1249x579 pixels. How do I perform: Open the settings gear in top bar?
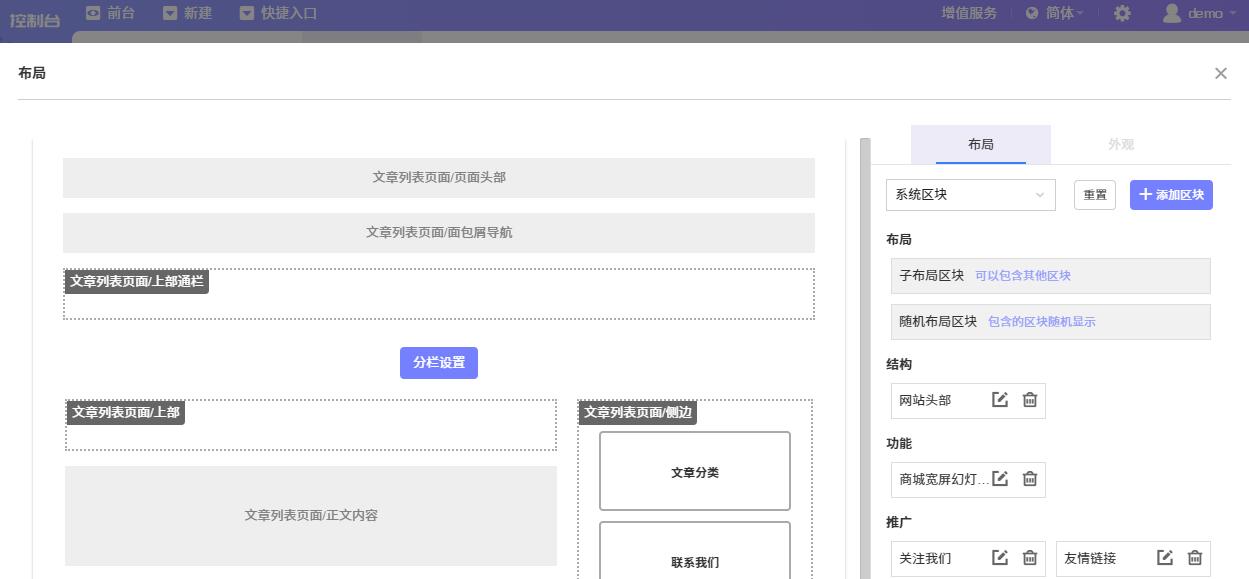pyautogui.click(x=1122, y=13)
